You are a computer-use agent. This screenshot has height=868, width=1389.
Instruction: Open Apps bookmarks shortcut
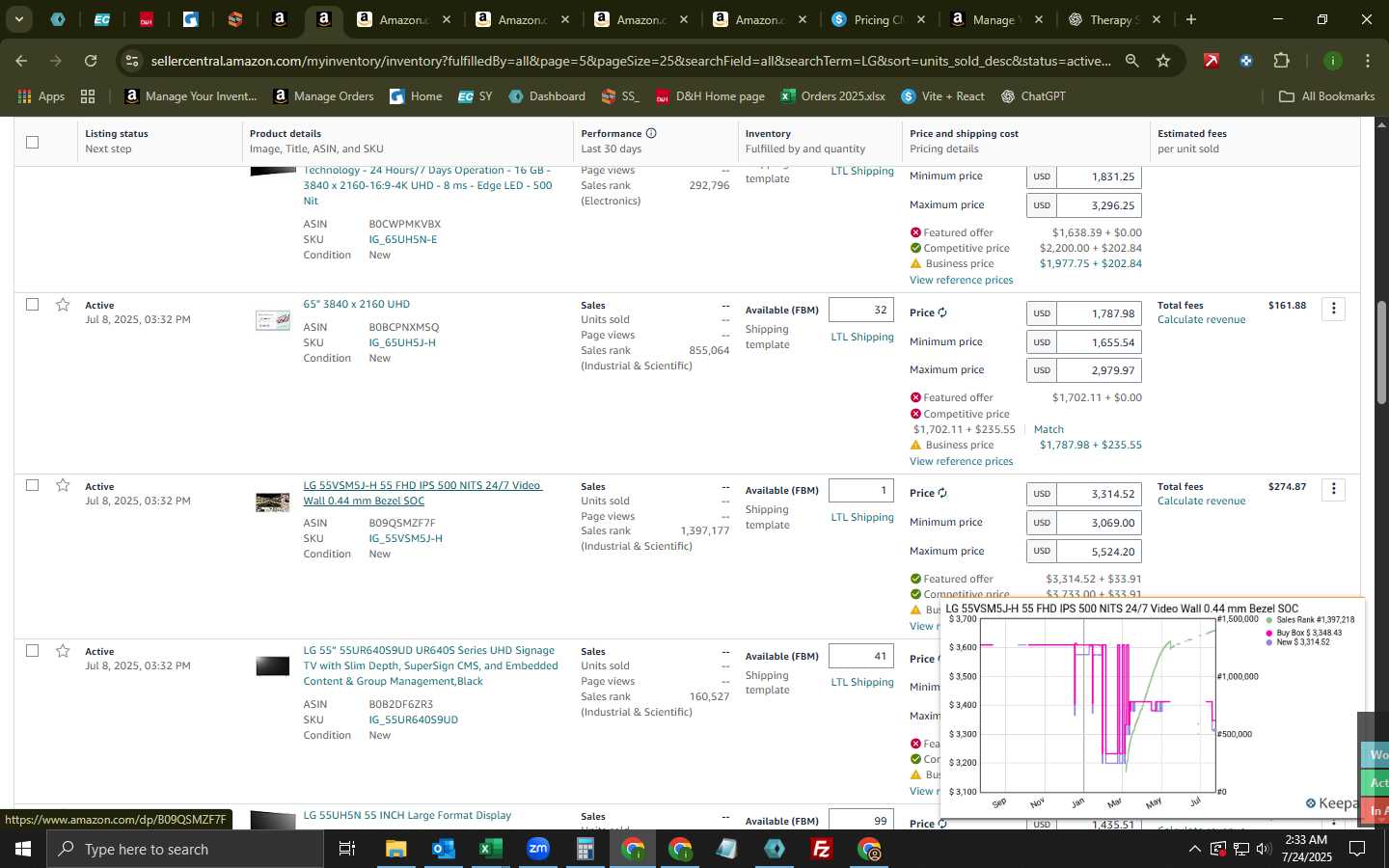click(x=41, y=96)
